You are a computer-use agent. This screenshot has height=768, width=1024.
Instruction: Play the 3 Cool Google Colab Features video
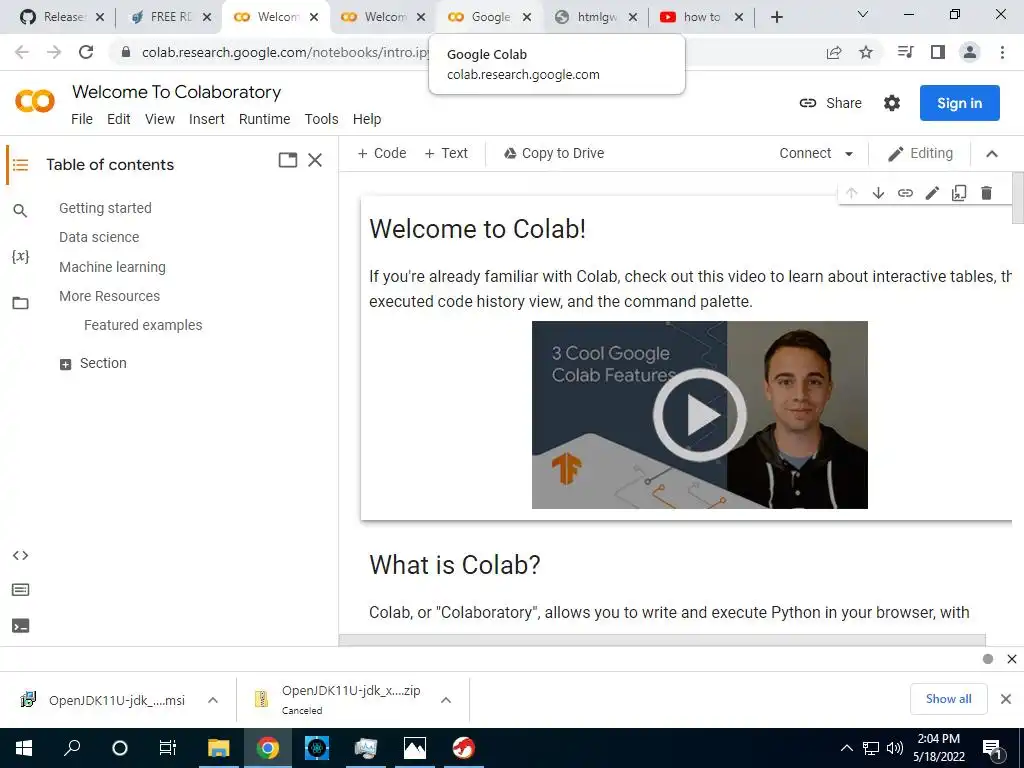pos(699,415)
